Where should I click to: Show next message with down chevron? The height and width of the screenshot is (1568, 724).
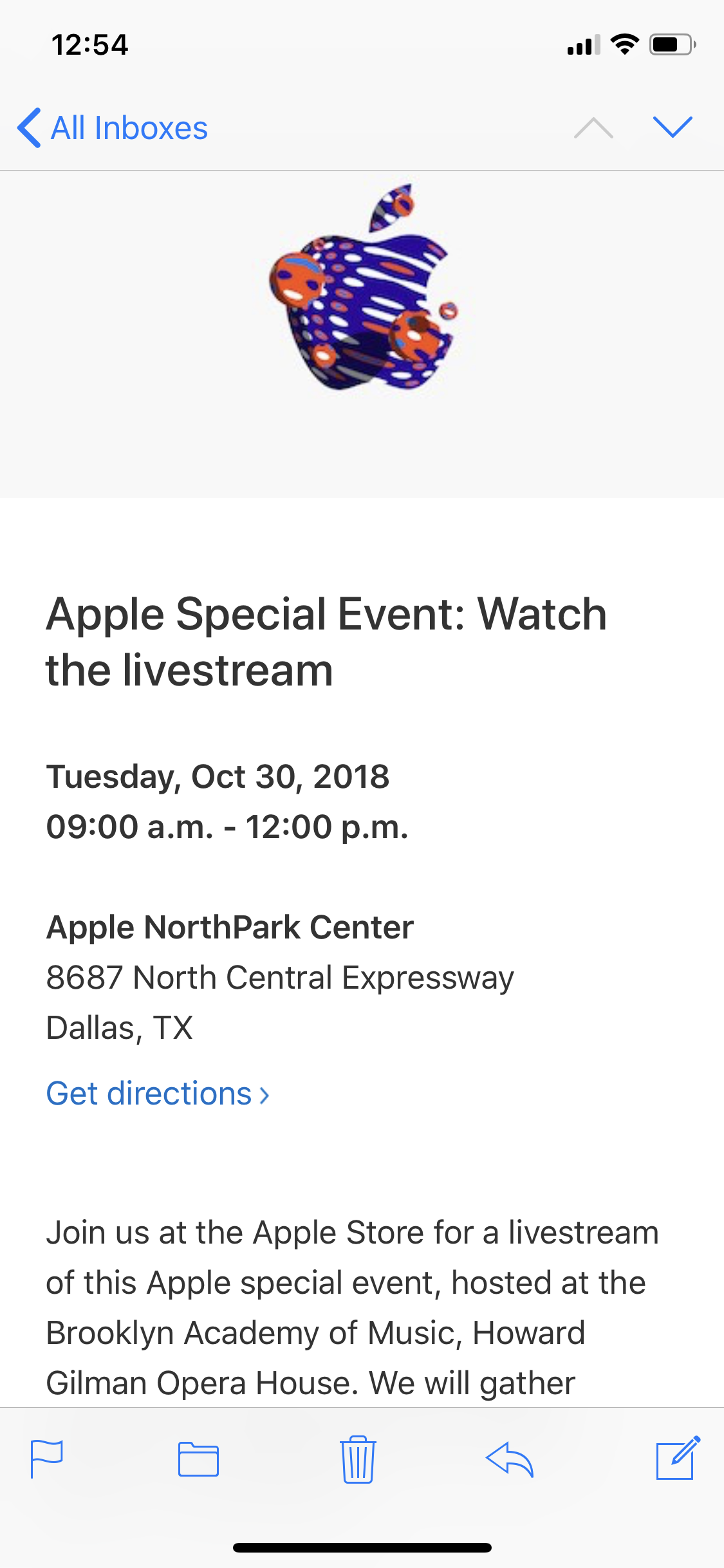click(x=673, y=127)
